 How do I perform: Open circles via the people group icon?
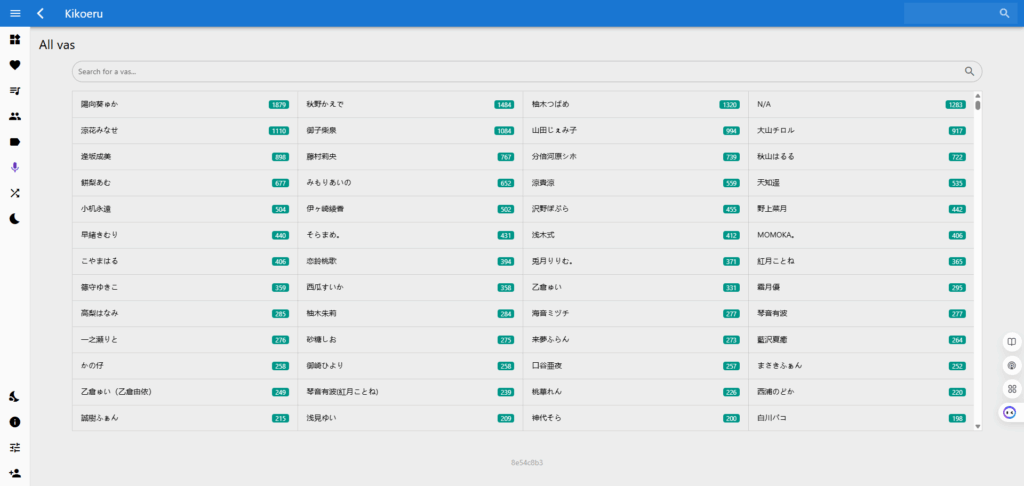15,116
